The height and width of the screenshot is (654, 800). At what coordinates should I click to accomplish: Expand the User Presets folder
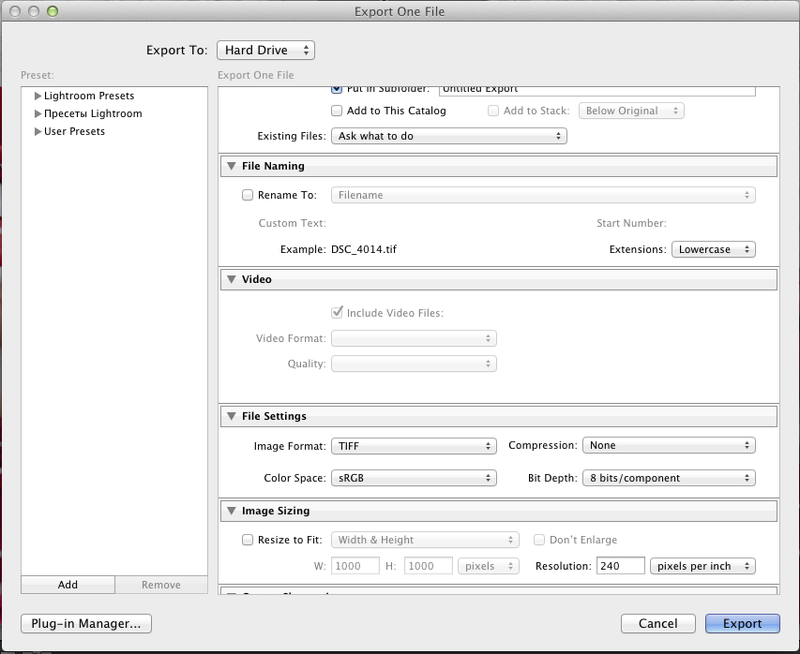click(38, 132)
